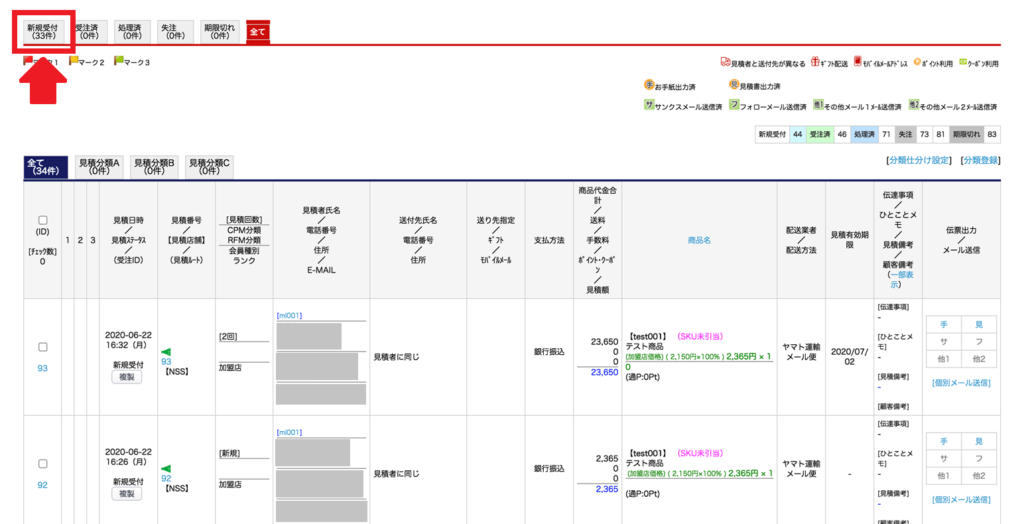Click the green arrow icon on estimate 93
The height and width of the screenshot is (524, 1024).
click(x=166, y=353)
